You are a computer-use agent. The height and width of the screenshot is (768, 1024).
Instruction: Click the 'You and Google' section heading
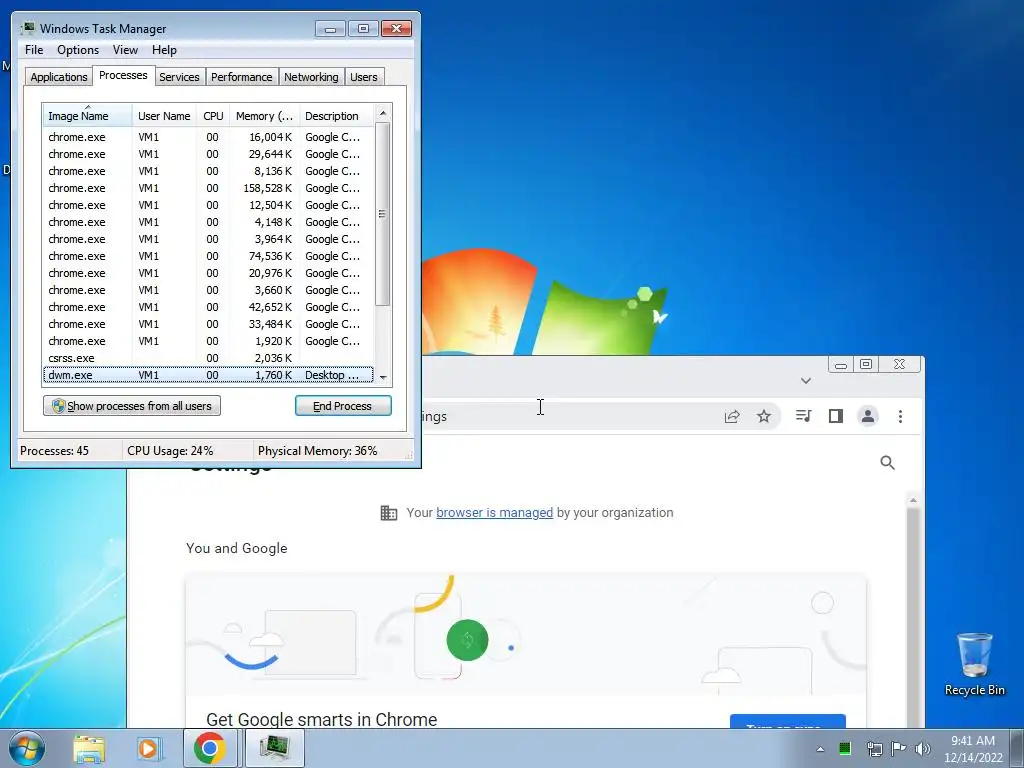click(x=236, y=548)
